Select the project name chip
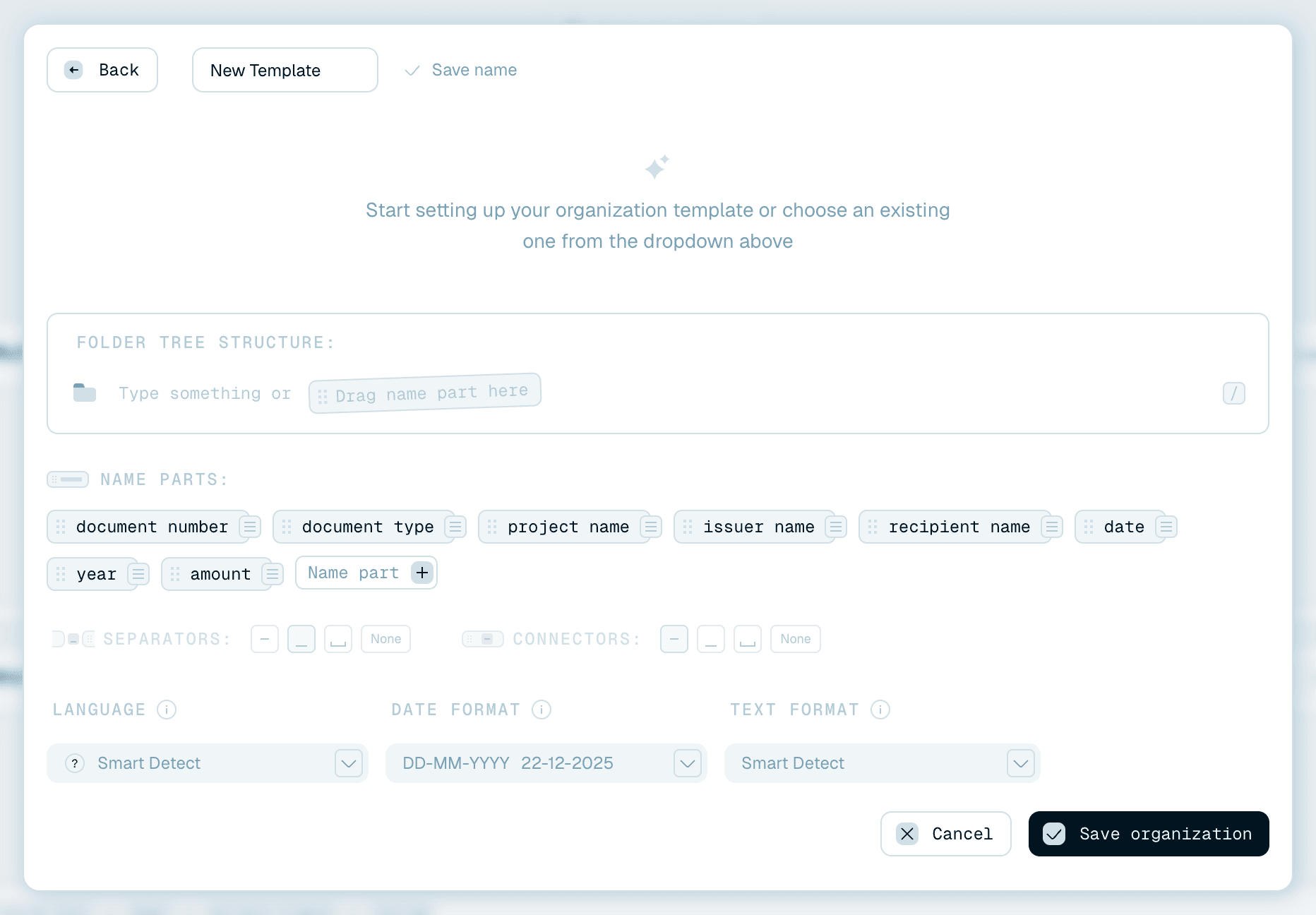 point(564,527)
